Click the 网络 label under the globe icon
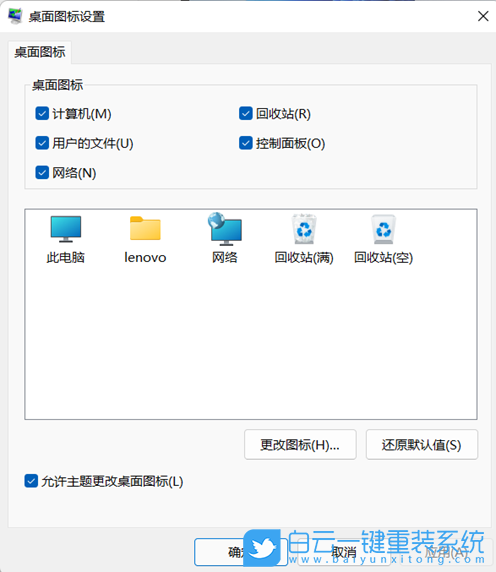Image resolution: width=496 pixels, height=572 pixels. [x=225, y=258]
